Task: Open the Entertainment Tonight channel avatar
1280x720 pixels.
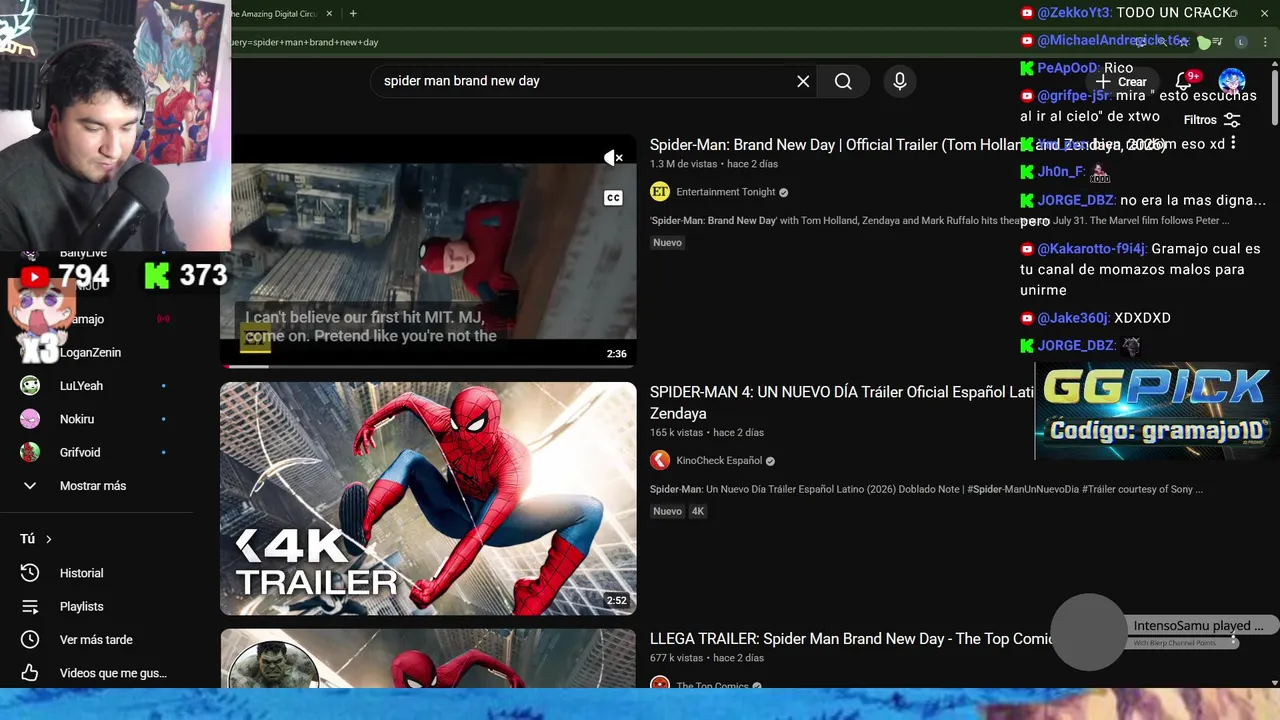Action: tap(659, 192)
